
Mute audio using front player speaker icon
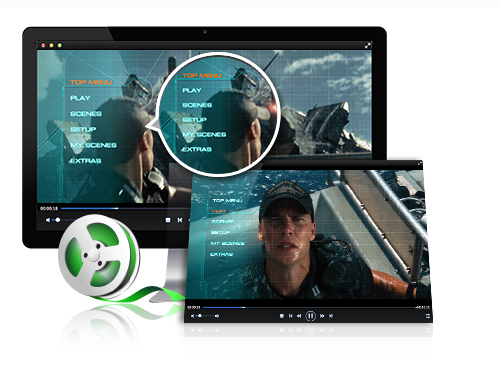point(192,316)
